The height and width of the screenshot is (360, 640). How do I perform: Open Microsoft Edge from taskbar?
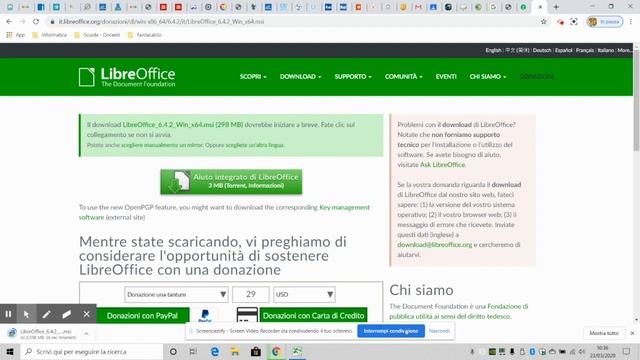[214, 351]
